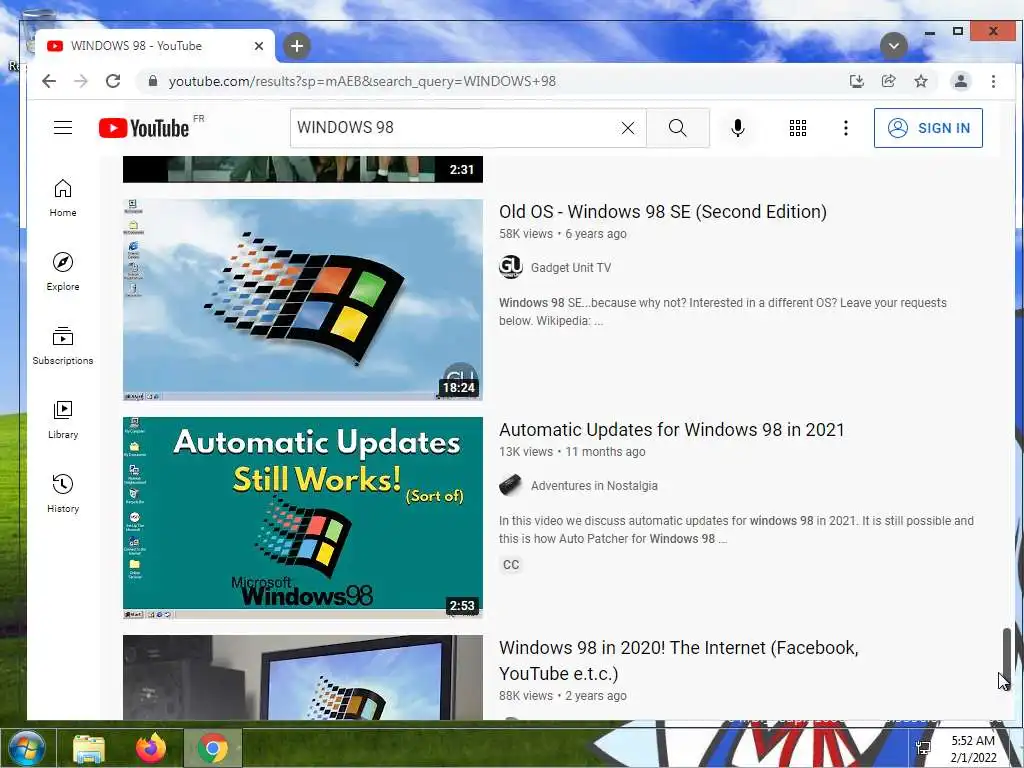The height and width of the screenshot is (768, 1024).
Task: Focus the browser address bar URL
Action: pyautogui.click(x=362, y=81)
